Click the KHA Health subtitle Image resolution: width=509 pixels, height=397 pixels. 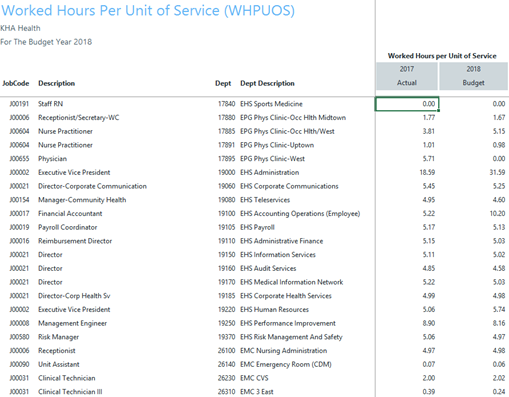pyautogui.click(x=20, y=28)
